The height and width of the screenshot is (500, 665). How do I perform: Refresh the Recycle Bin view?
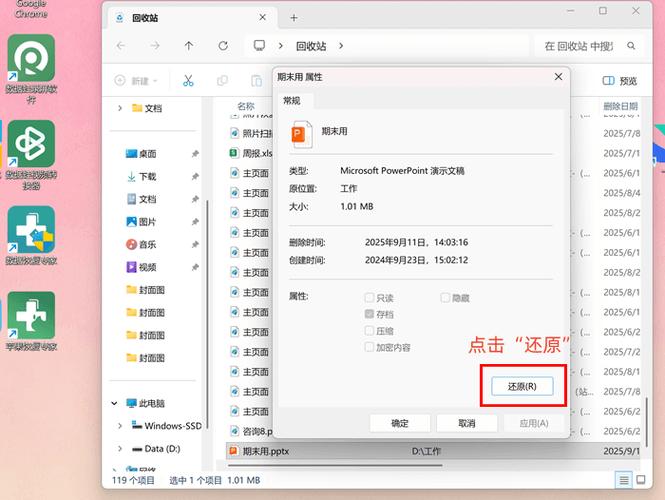click(223, 46)
